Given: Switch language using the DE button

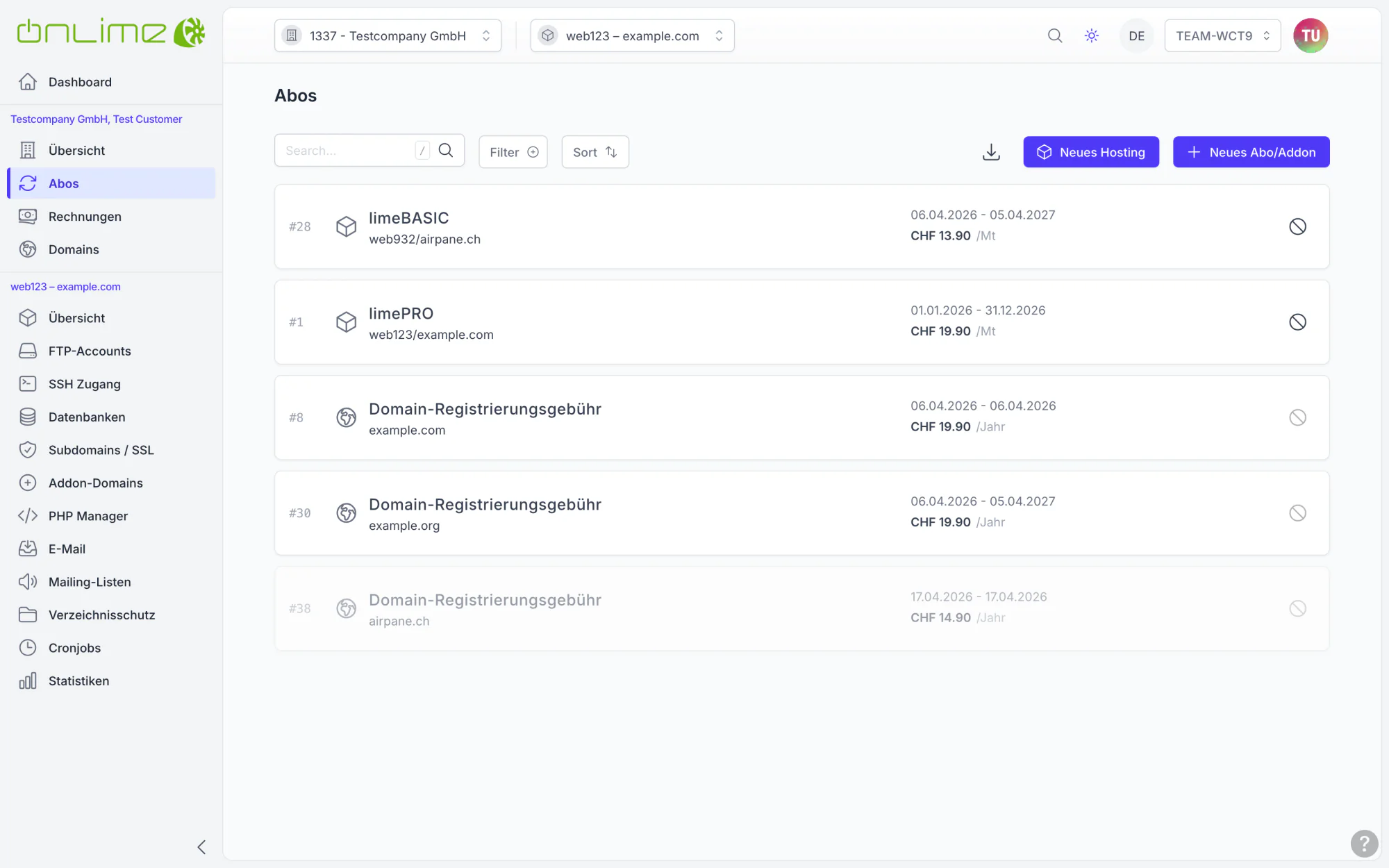Looking at the screenshot, I should tap(1136, 35).
